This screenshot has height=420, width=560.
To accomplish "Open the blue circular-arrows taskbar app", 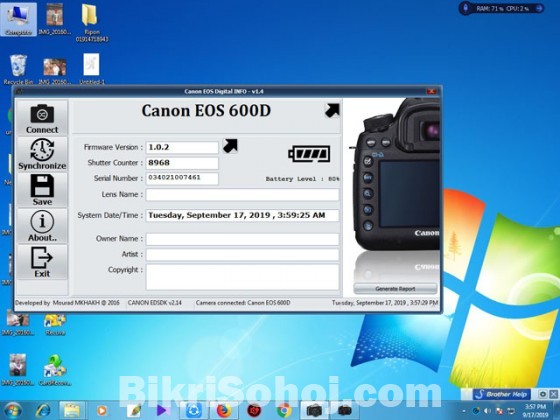I will point(194,411).
